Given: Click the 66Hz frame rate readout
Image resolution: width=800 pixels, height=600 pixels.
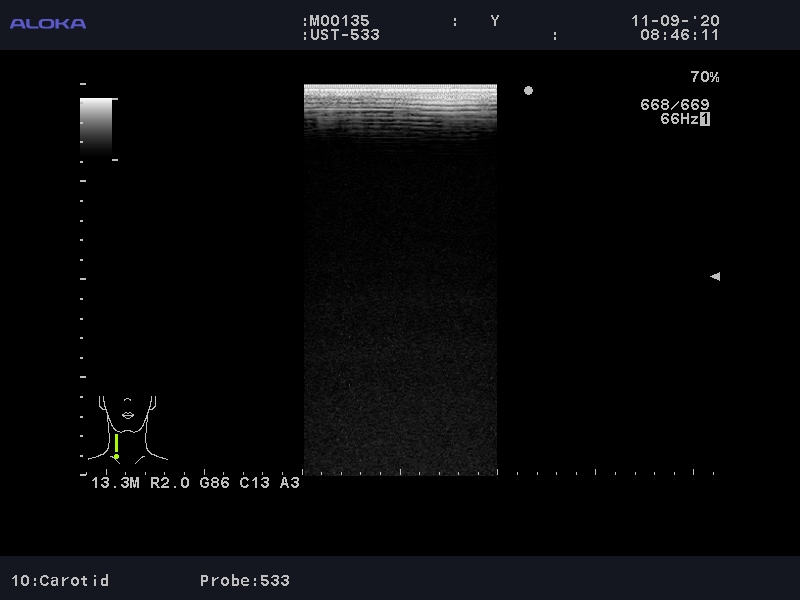Looking at the screenshot, I should (678, 119).
